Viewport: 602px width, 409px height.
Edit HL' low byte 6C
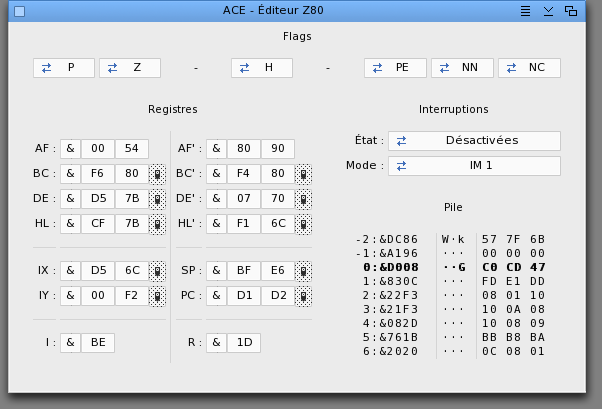pyautogui.click(x=278, y=224)
